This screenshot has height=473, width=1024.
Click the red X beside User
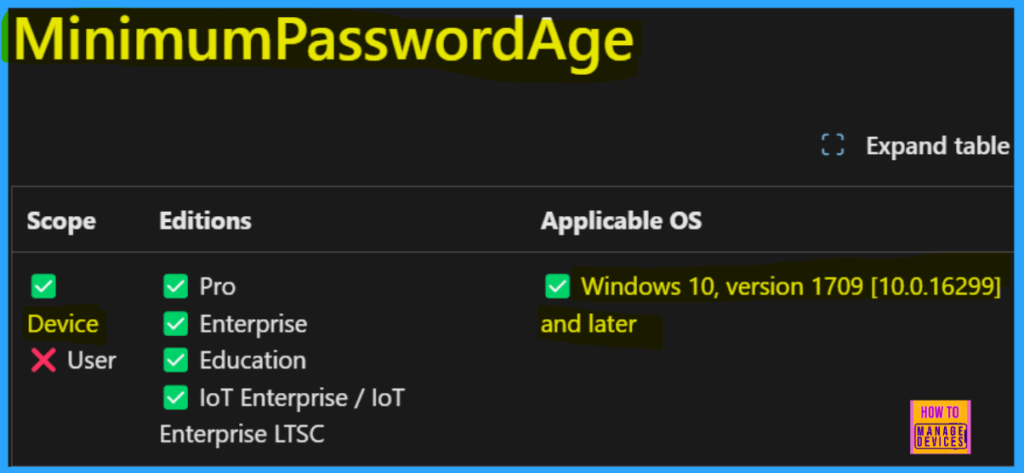(43, 360)
